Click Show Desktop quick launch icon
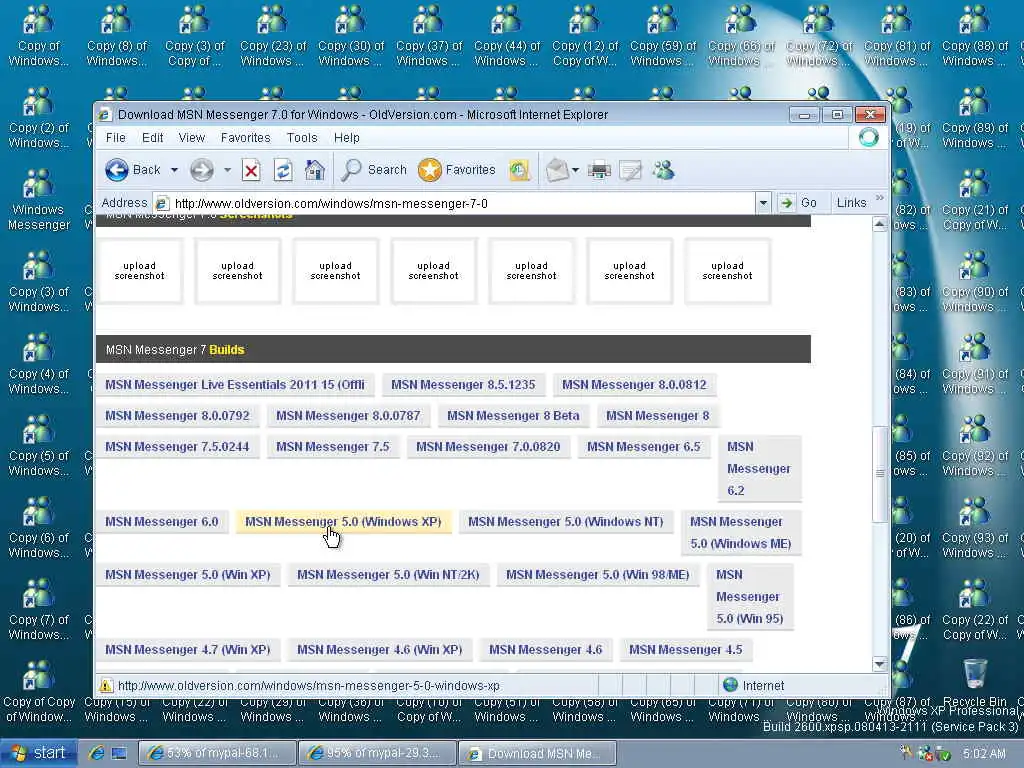The width and height of the screenshot is (1024, 768). pos(119,753)
